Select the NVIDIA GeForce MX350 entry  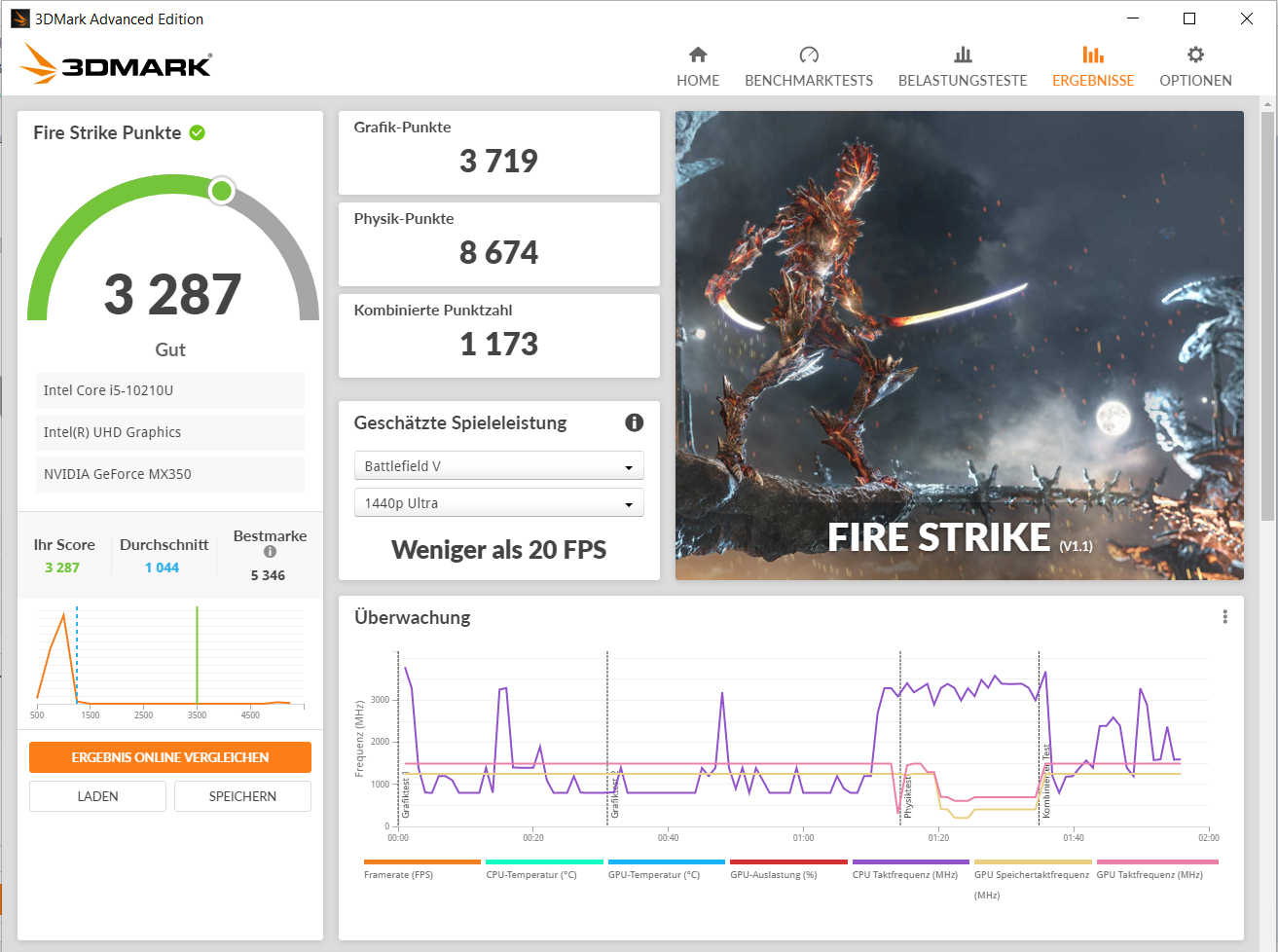point(170,474)
